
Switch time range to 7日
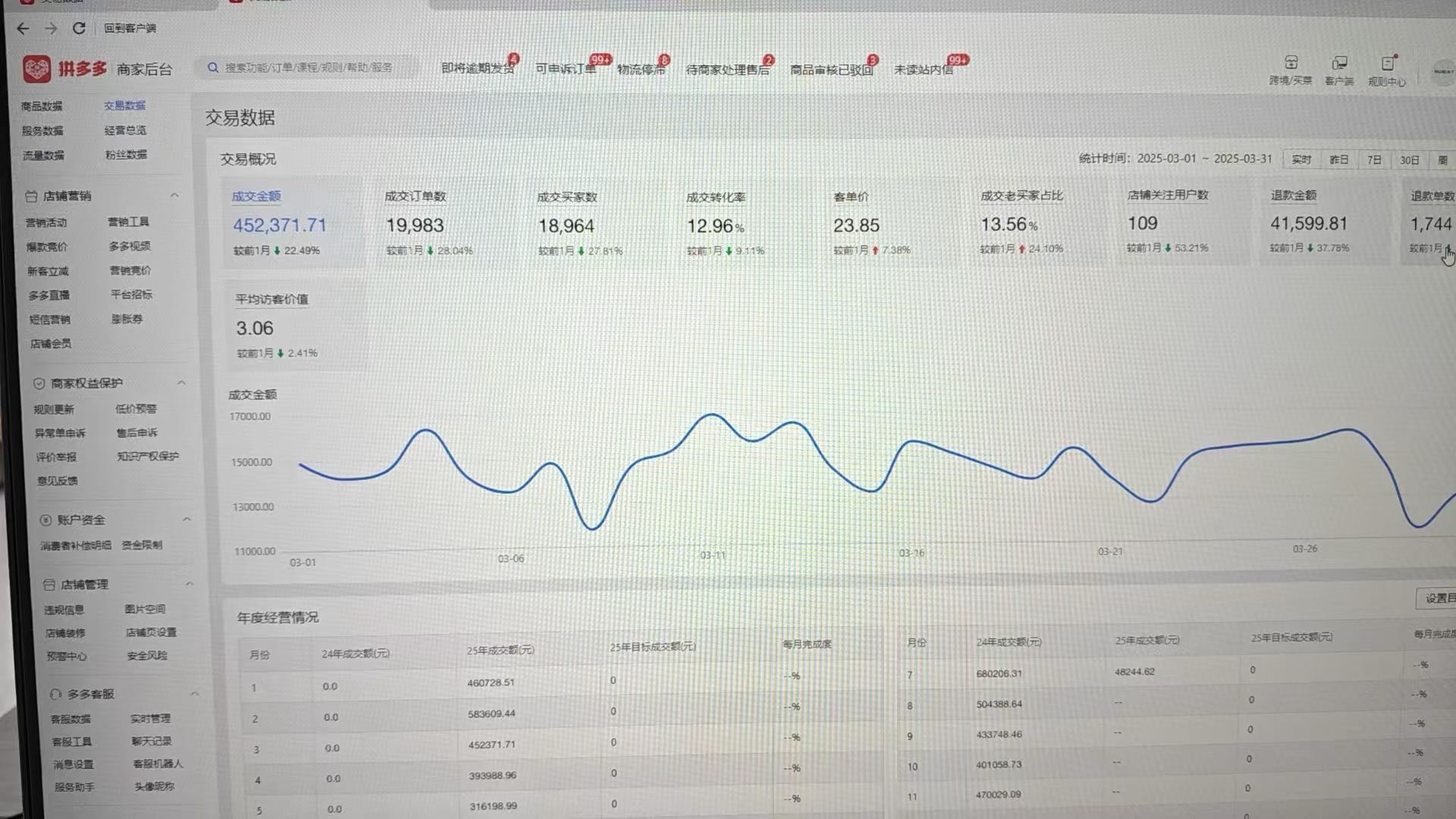tap(1374, 160)
